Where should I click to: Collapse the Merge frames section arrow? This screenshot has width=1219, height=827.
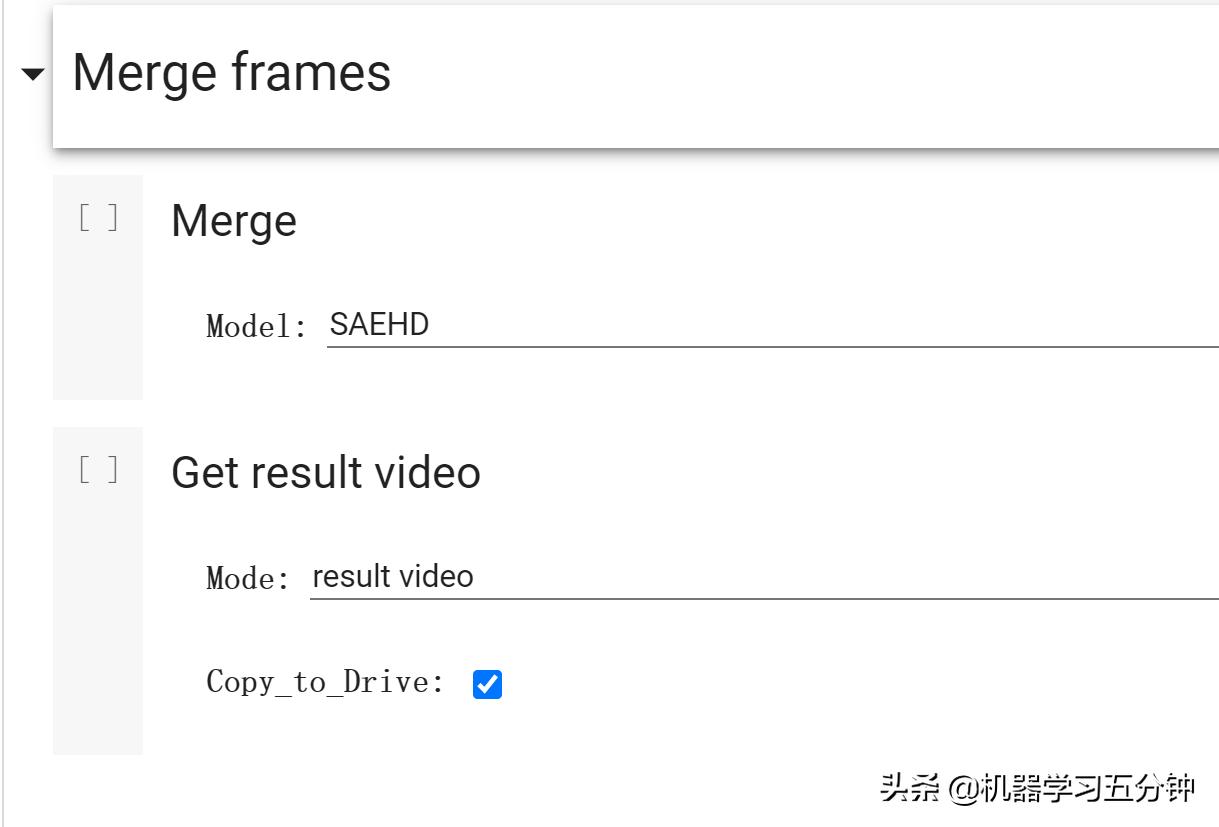click(33, 75)
